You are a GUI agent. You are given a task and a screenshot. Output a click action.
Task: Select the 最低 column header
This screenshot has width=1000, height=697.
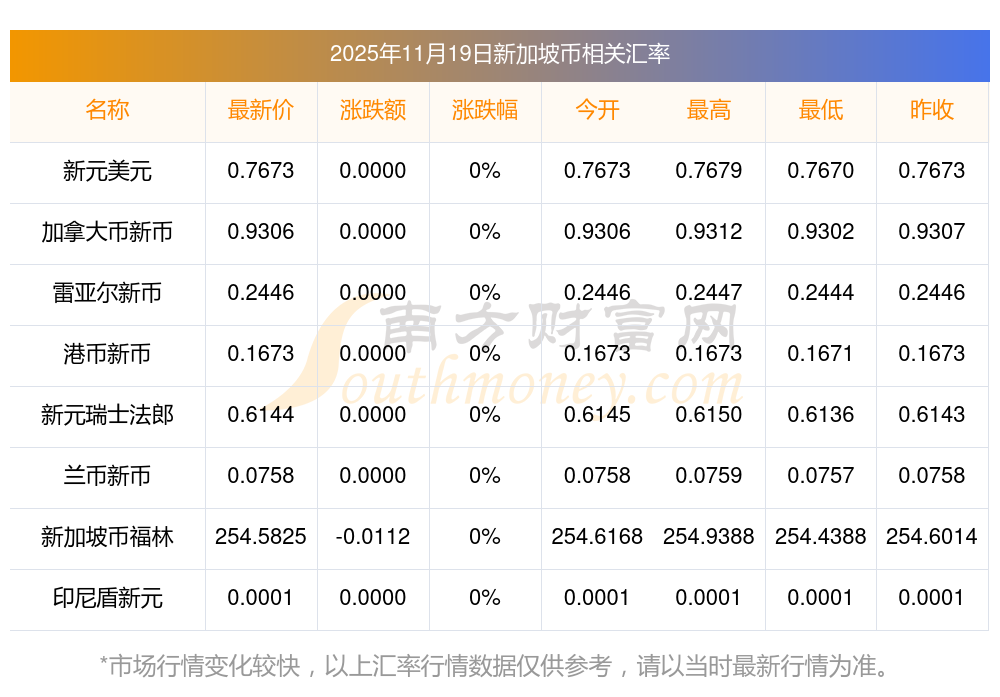tap(820, 110)
